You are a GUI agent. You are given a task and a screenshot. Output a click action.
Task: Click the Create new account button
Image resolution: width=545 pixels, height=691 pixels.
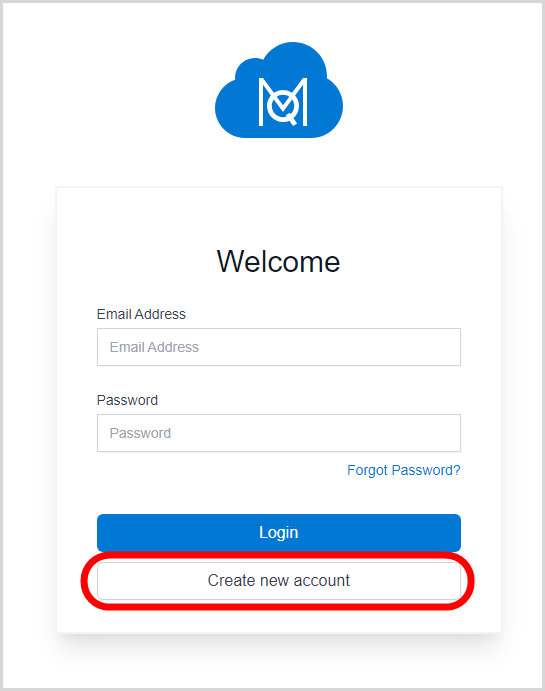tap(279, 580)
